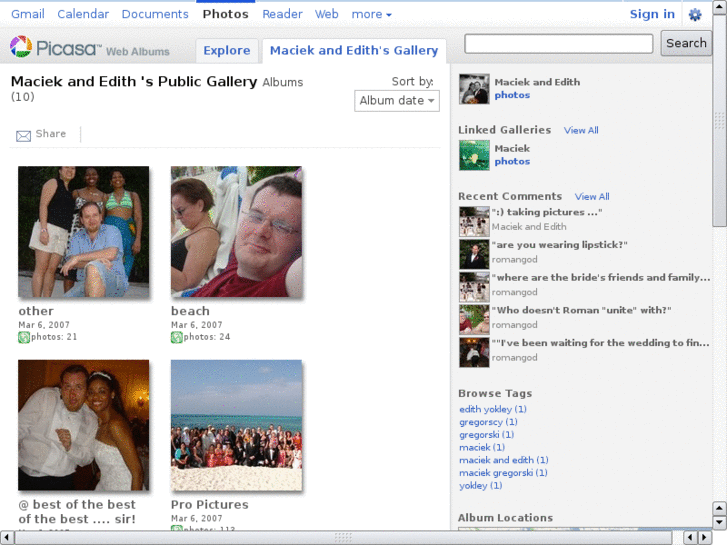The image size is (727, 545).
Task: Click View All next to Linked Galleries
Action: click(581, 130)
